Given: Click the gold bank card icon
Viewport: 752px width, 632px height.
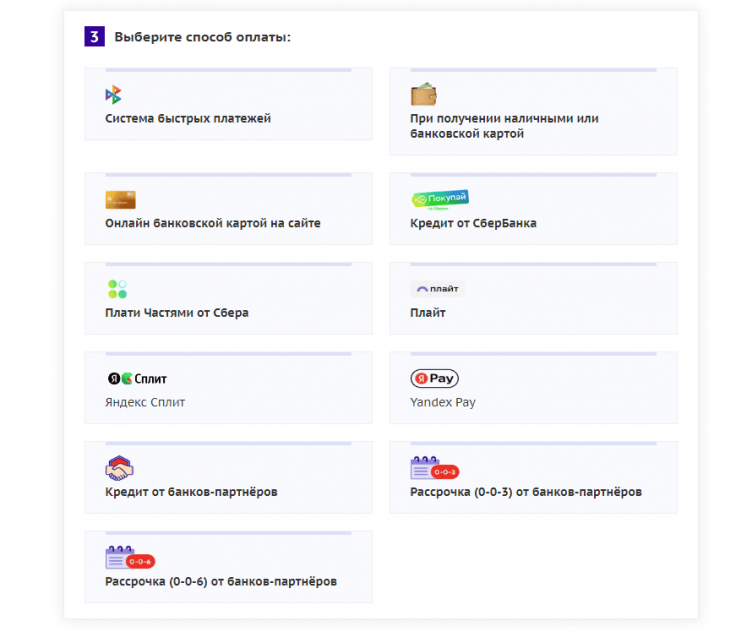Looking at the screenshot, I should pos(120,200).
